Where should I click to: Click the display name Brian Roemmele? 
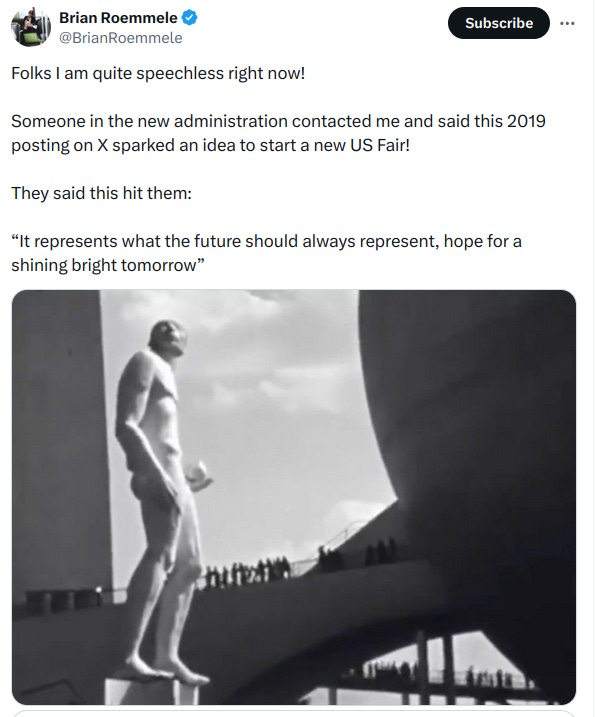[x=118, y=18]
